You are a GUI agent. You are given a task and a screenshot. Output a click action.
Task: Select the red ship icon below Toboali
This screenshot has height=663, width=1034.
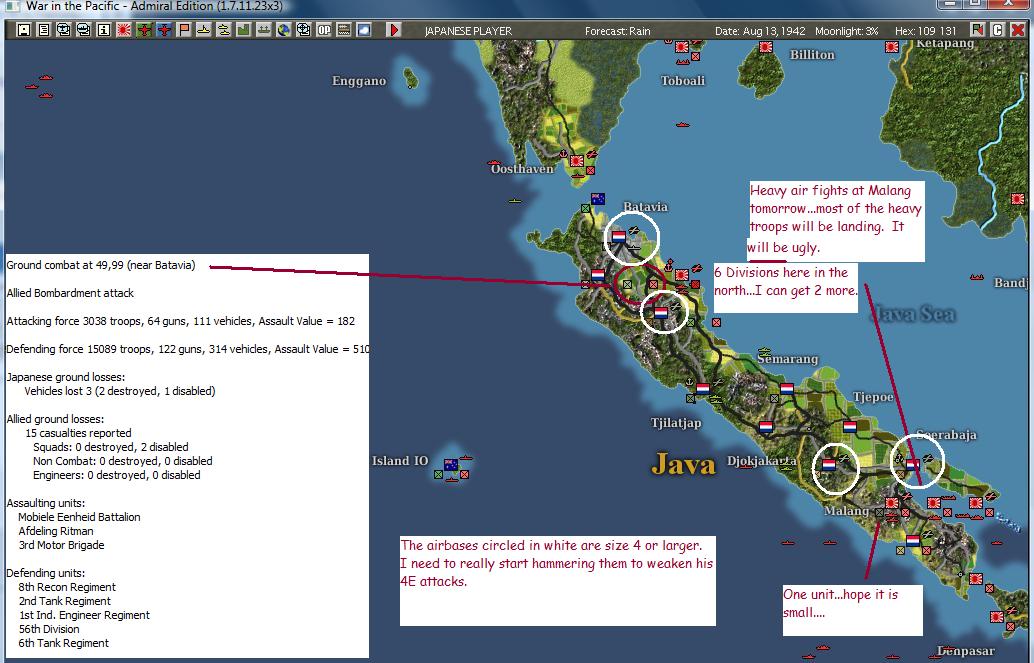683,125
